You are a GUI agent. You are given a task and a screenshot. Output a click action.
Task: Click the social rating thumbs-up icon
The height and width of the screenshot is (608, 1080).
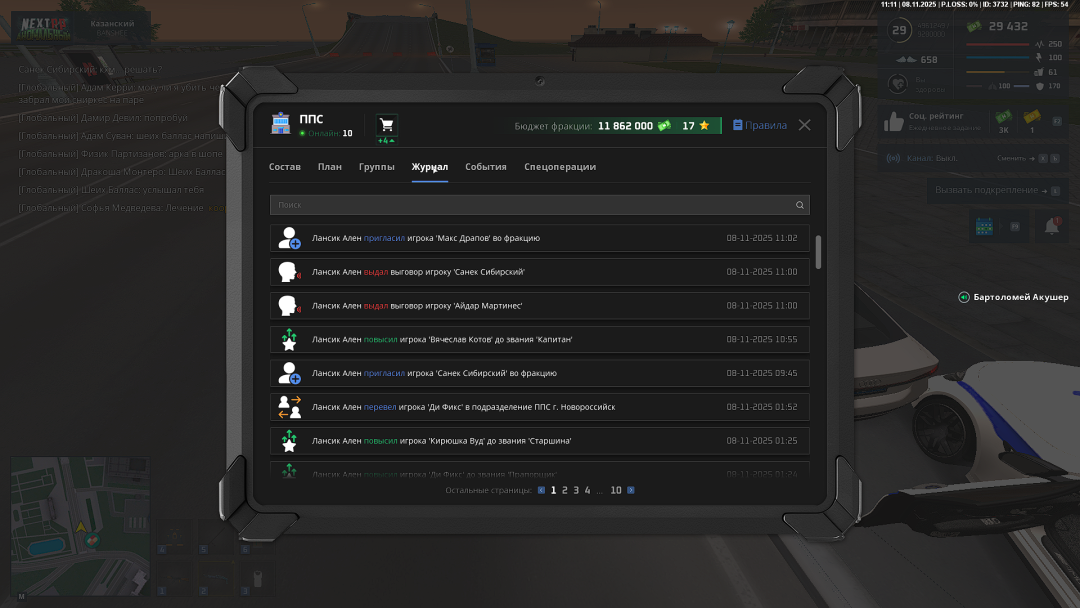click(894, 122)
